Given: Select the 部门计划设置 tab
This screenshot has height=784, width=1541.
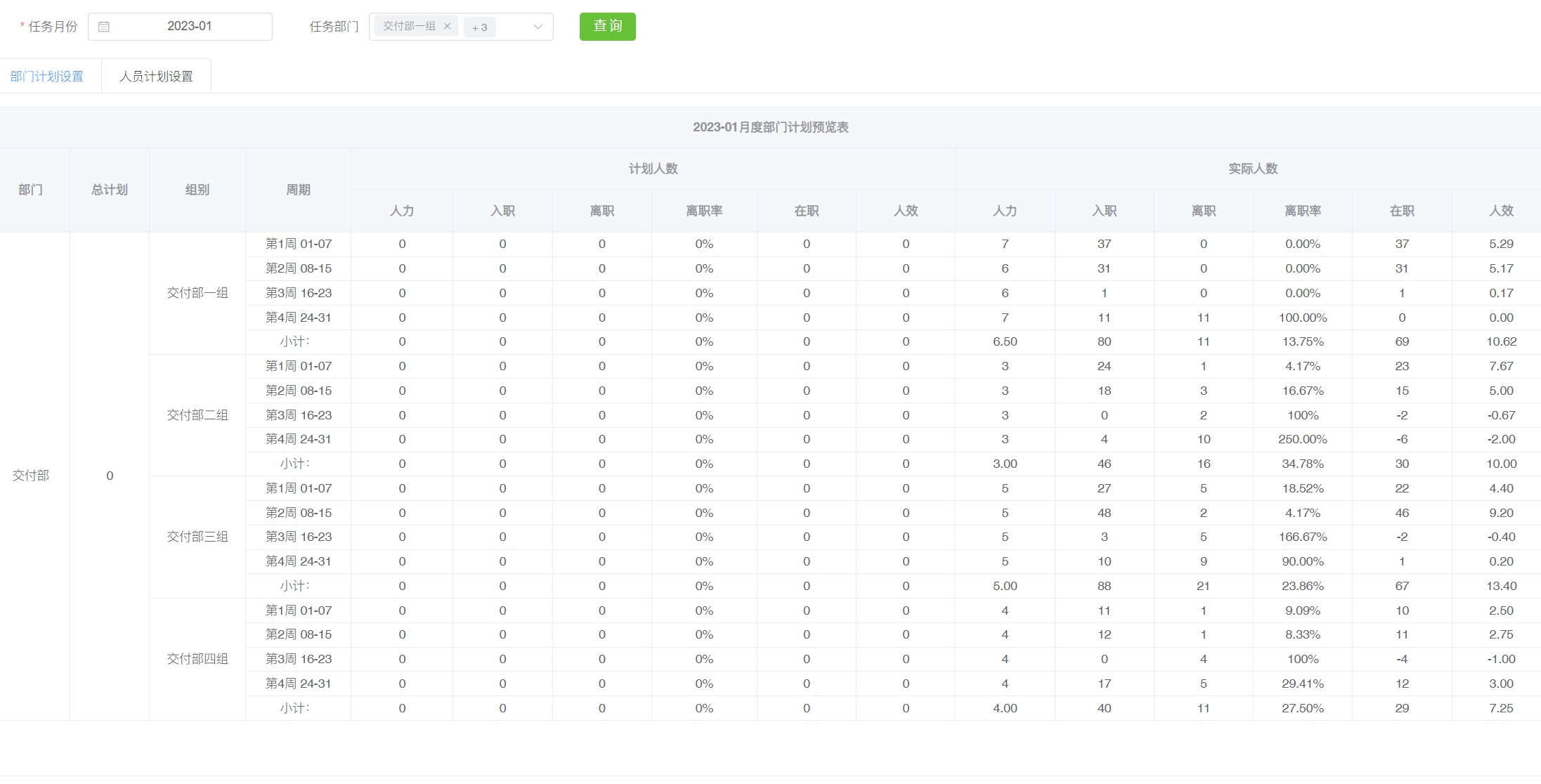Looking at the screenshot, I should [47, 77].
